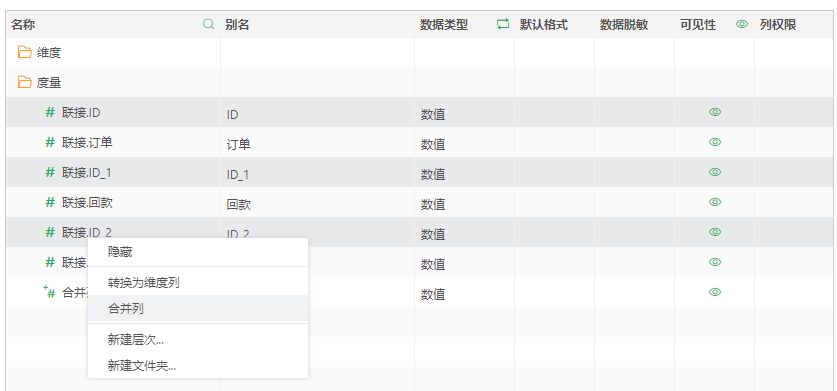Toggle visibility eye for 联接.ID_2 row
Screen dimensions: 837x391
tap(715, 232)
